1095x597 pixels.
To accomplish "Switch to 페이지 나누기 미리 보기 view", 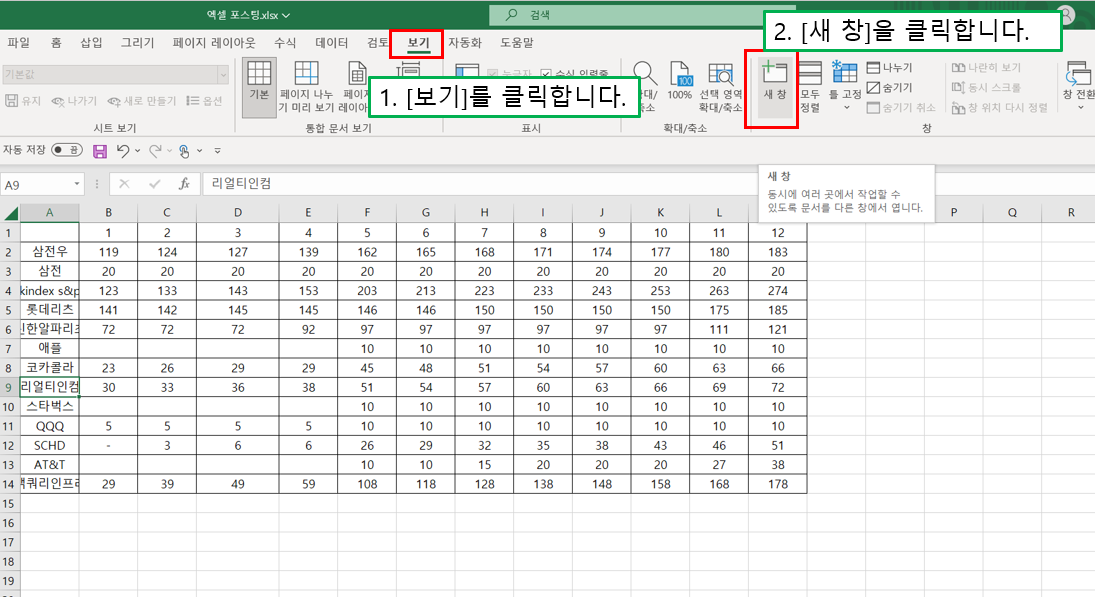I will pyautogui.click(x=307, y=87).
